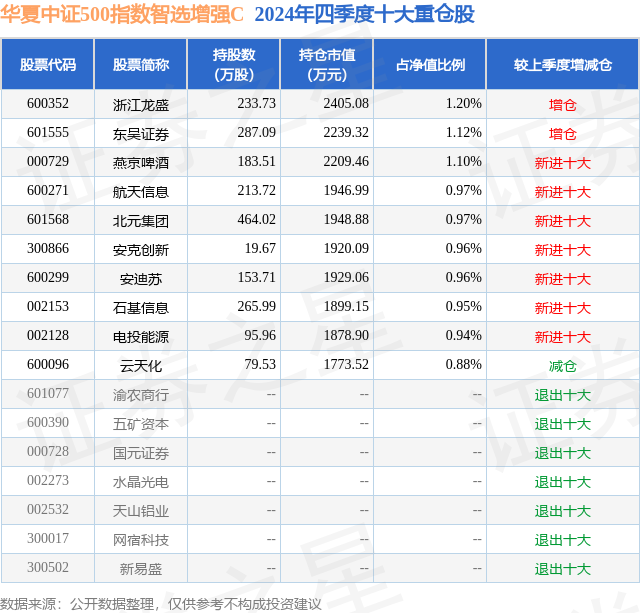The image size is (640, 613).
Task: Select the stock name 浙江龙盛
Action: click(x=141, y=105)
